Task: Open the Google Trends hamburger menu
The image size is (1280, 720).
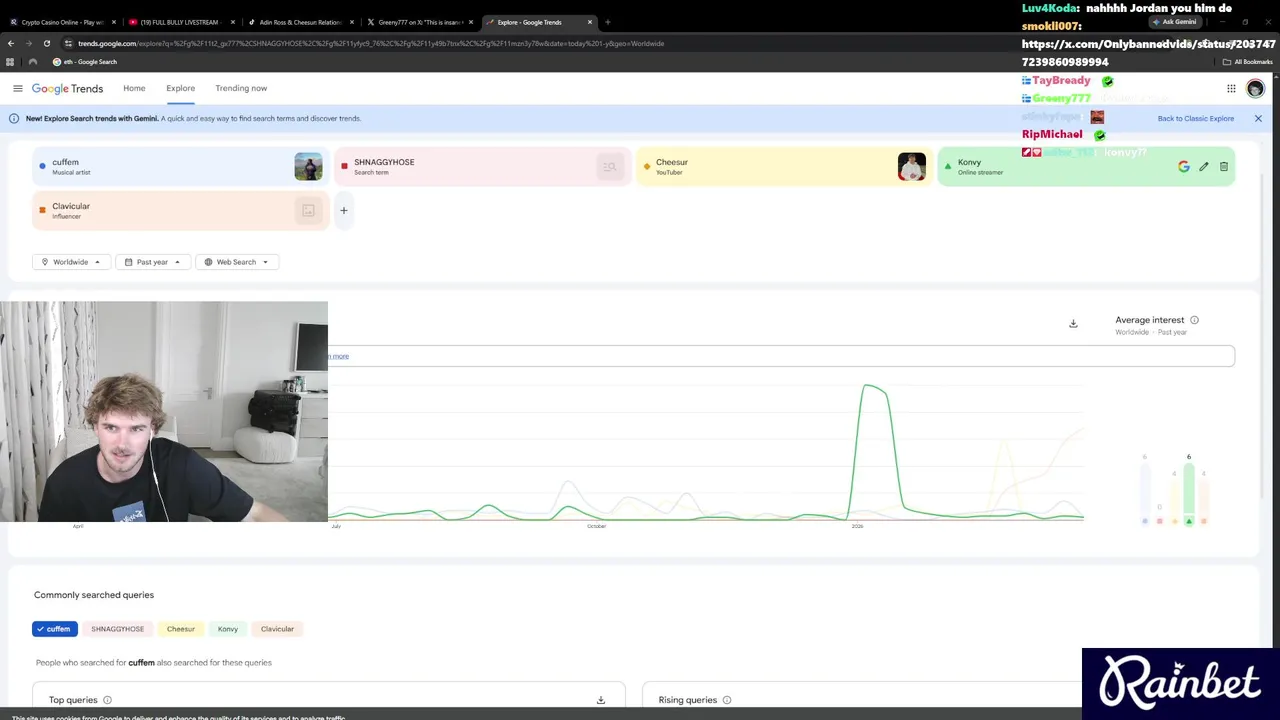Action: pyautogui.click(x=17, y=88)
